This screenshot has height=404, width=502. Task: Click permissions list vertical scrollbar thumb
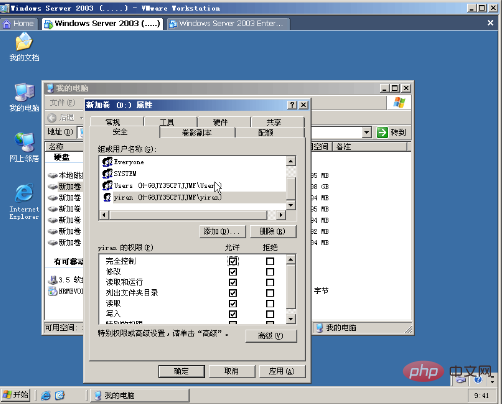[291, 286]
